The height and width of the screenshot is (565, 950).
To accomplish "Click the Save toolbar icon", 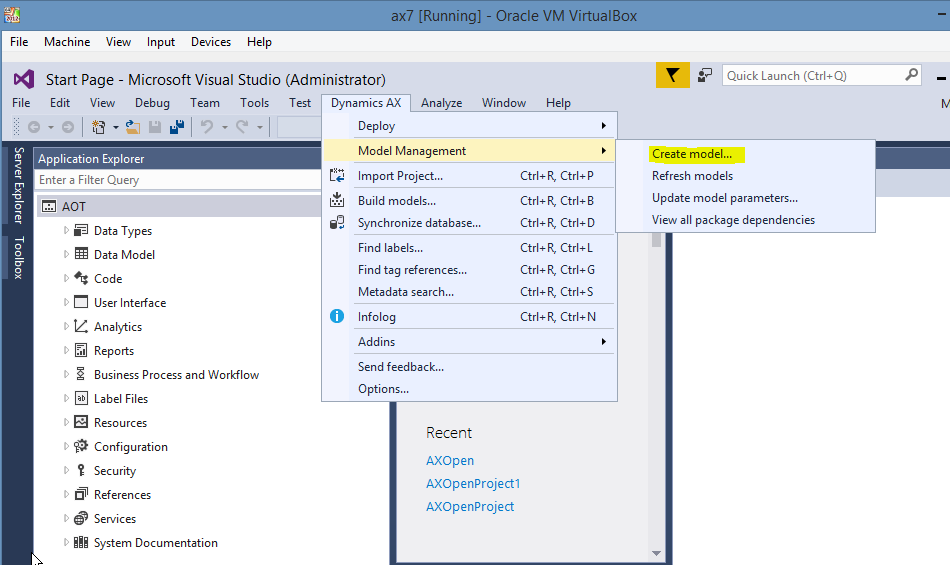I will click(x=155, y=127).
